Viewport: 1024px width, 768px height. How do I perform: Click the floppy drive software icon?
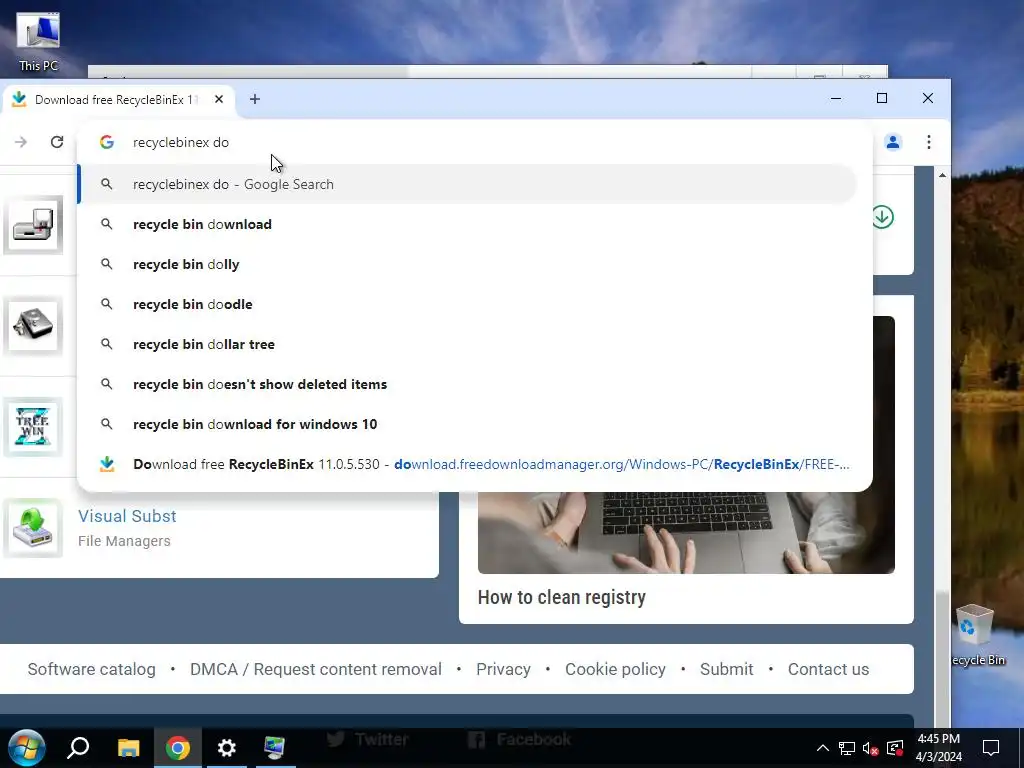coord(33,225)
